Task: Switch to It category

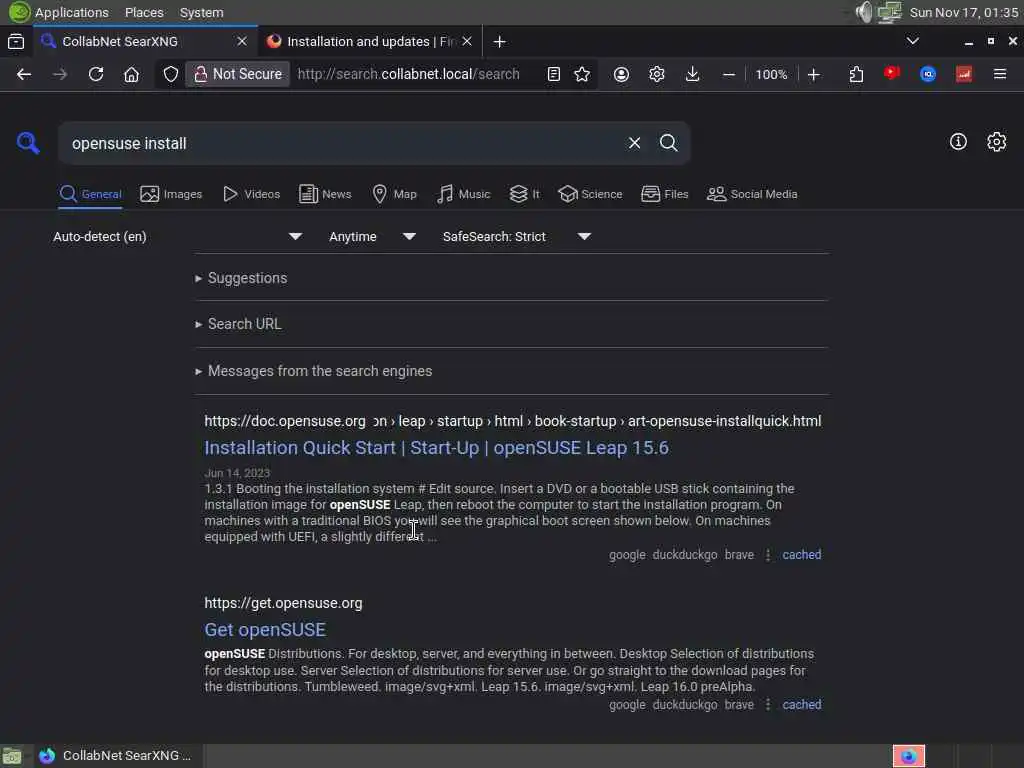Action: click(524, 194)
